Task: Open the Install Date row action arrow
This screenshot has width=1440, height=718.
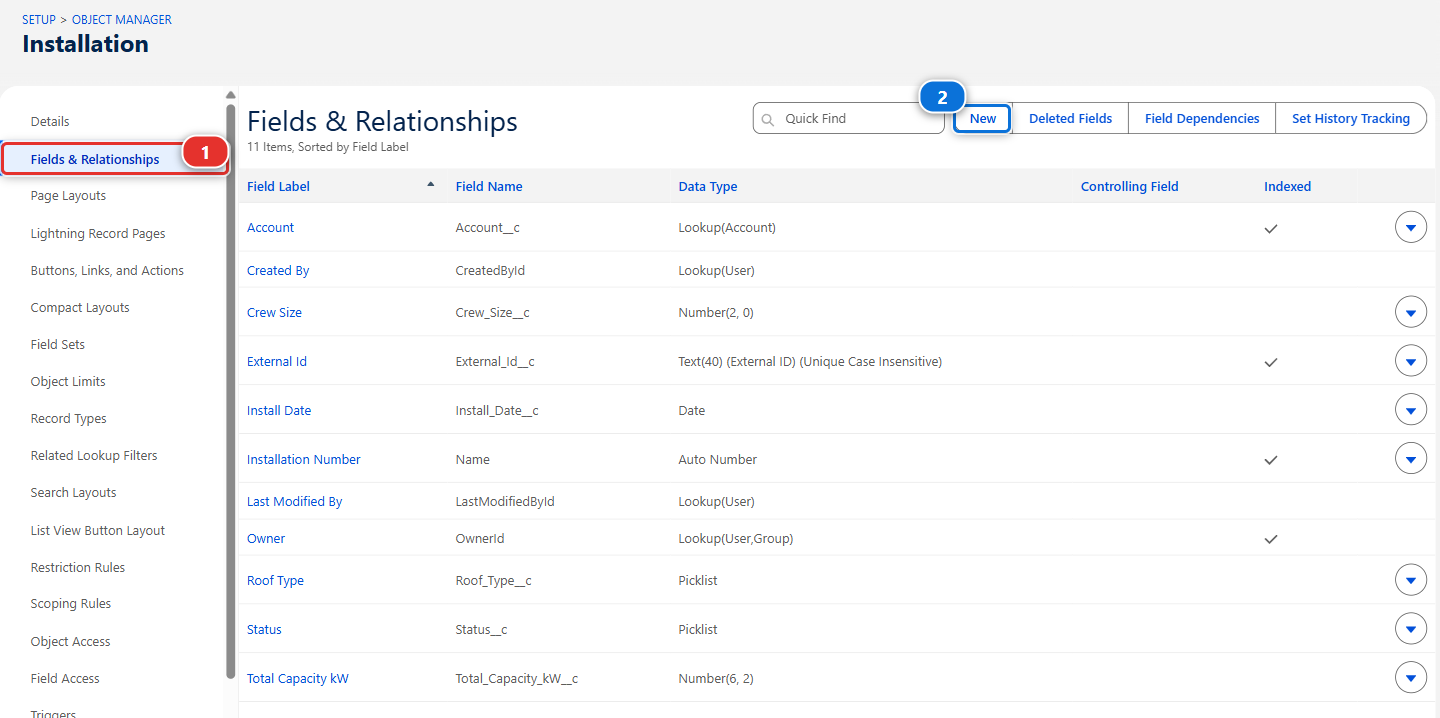Action: 1411,410
